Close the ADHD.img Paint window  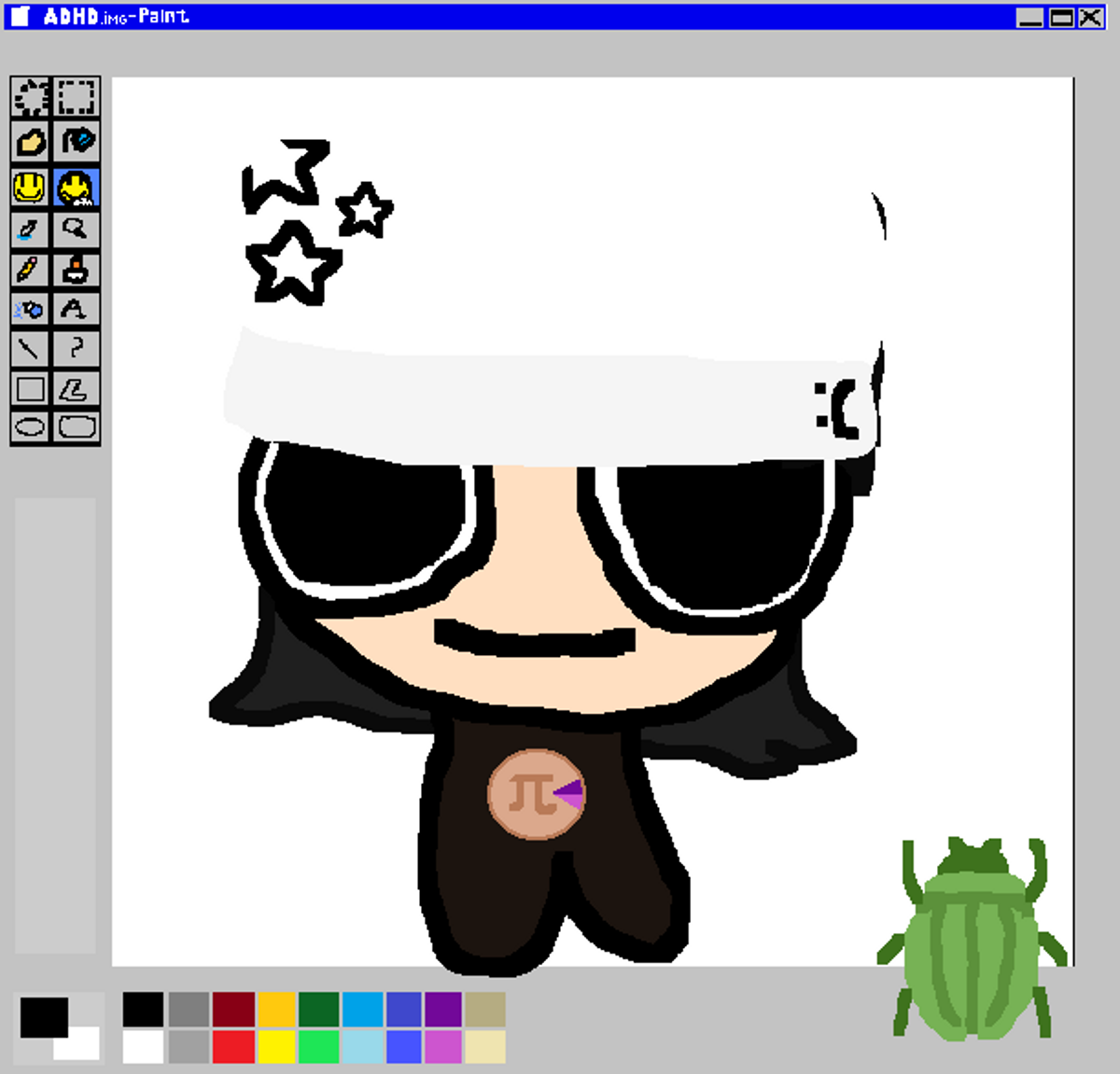tap(1091, 17)
